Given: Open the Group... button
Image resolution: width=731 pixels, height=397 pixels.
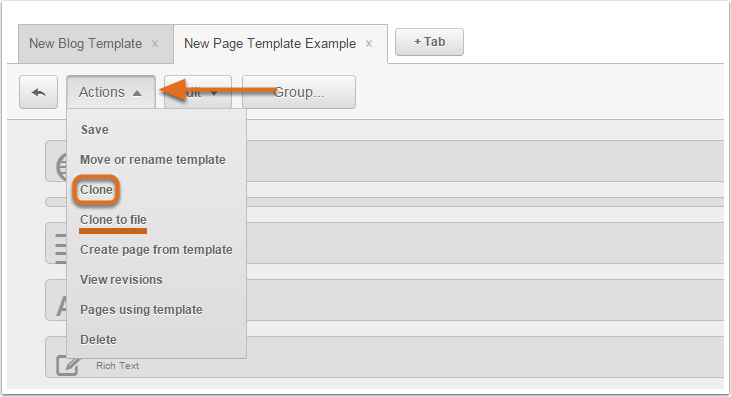Looking at the screenshot, I should 299,92.
